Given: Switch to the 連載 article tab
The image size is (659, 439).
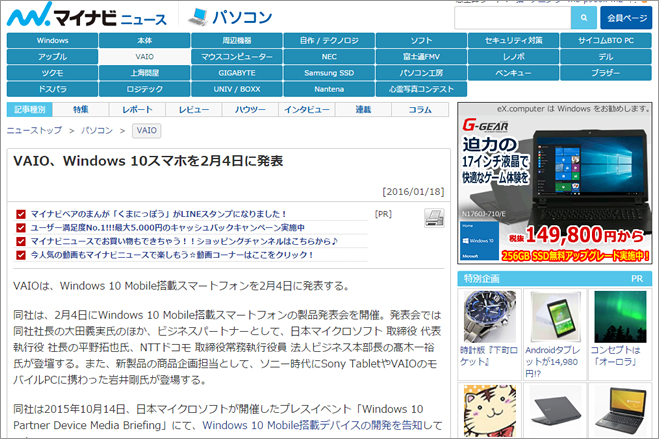Looking at the screenshot, I should 364,110.
